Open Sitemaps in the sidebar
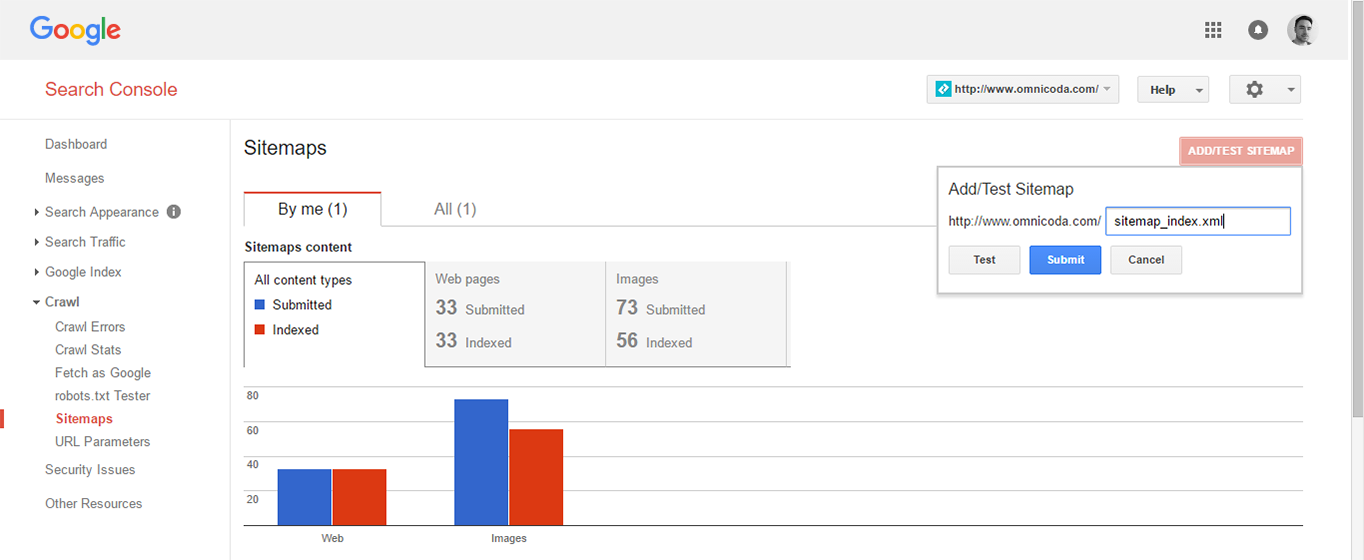The image size is (1364, 560). 84,419
